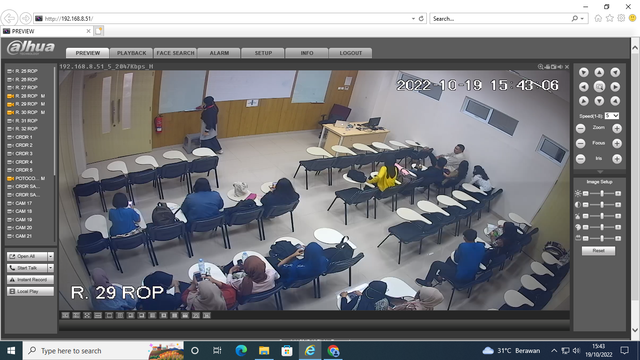
Task: Collapse PTZ panel using triangle expander
Action: 599,172
